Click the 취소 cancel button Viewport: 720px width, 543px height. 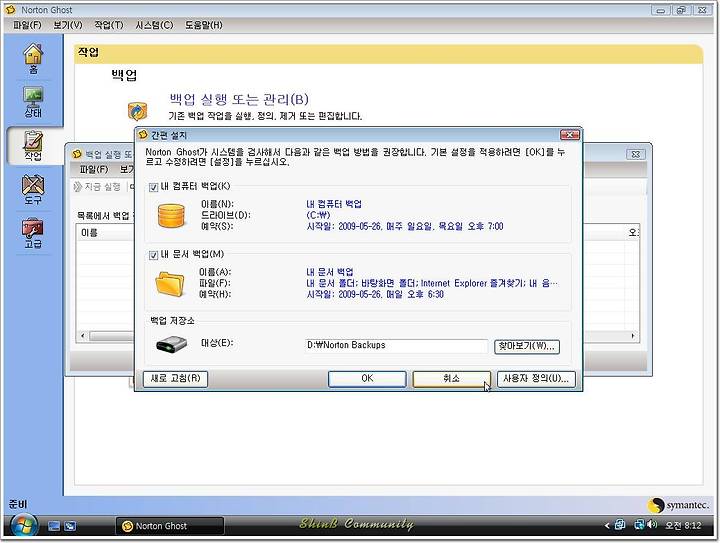(451, 379)
